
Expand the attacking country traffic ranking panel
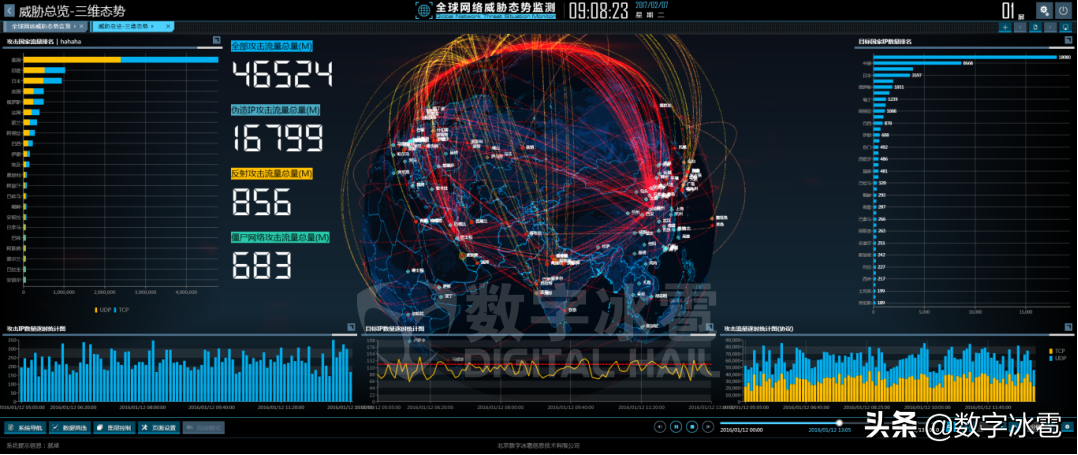coord(215,41)
